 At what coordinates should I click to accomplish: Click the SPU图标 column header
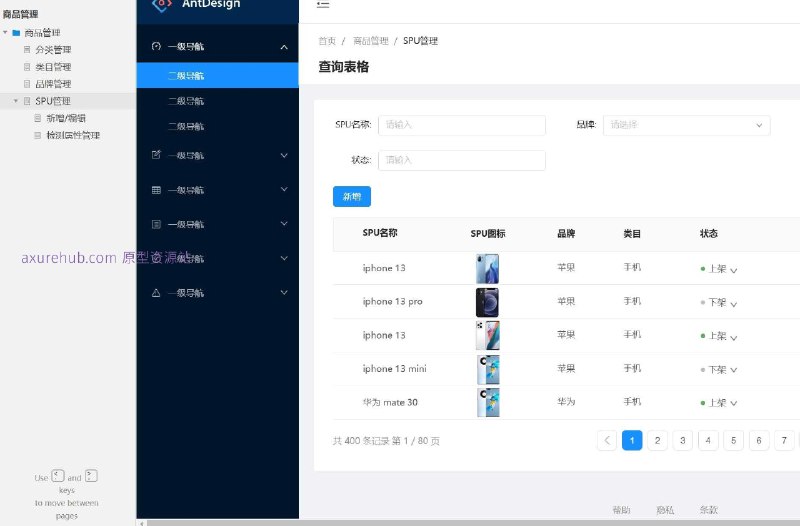tap(488, 234)
